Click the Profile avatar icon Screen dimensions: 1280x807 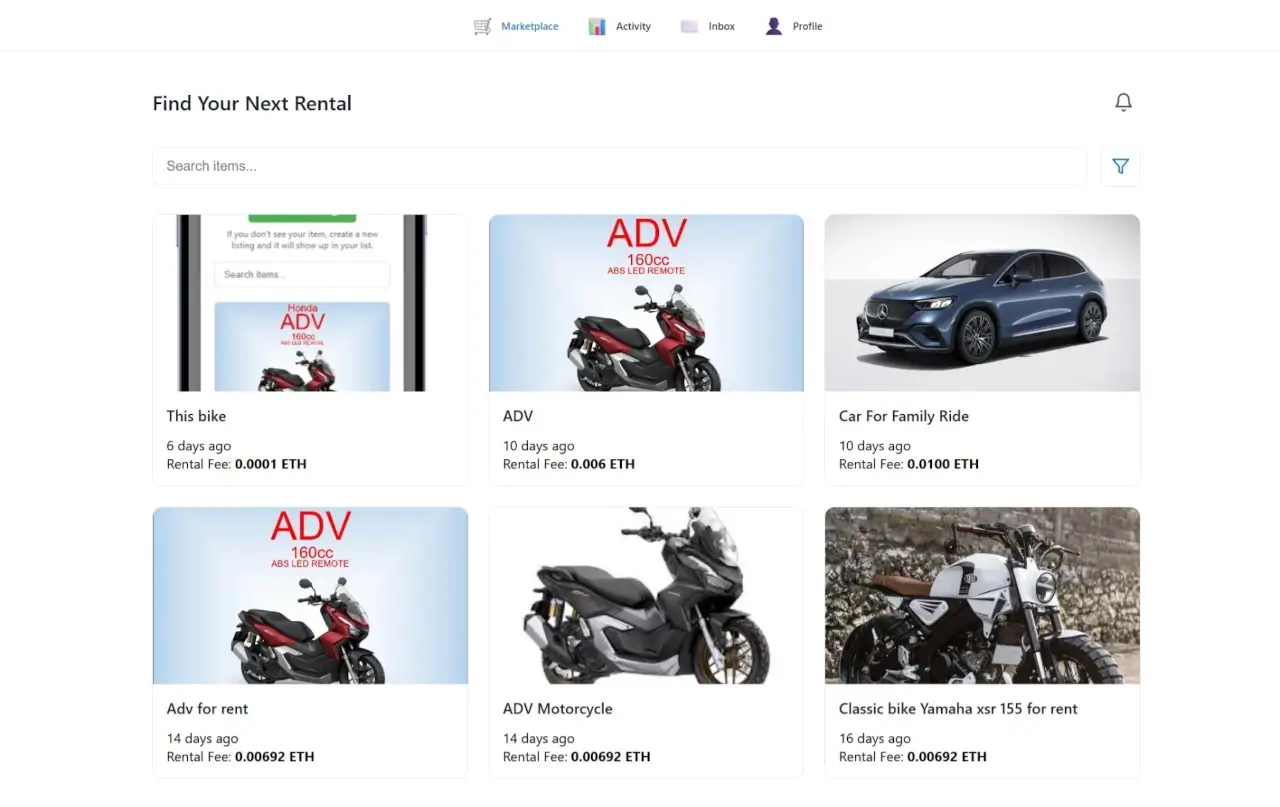pyautogui.click(x=774, y=27)
